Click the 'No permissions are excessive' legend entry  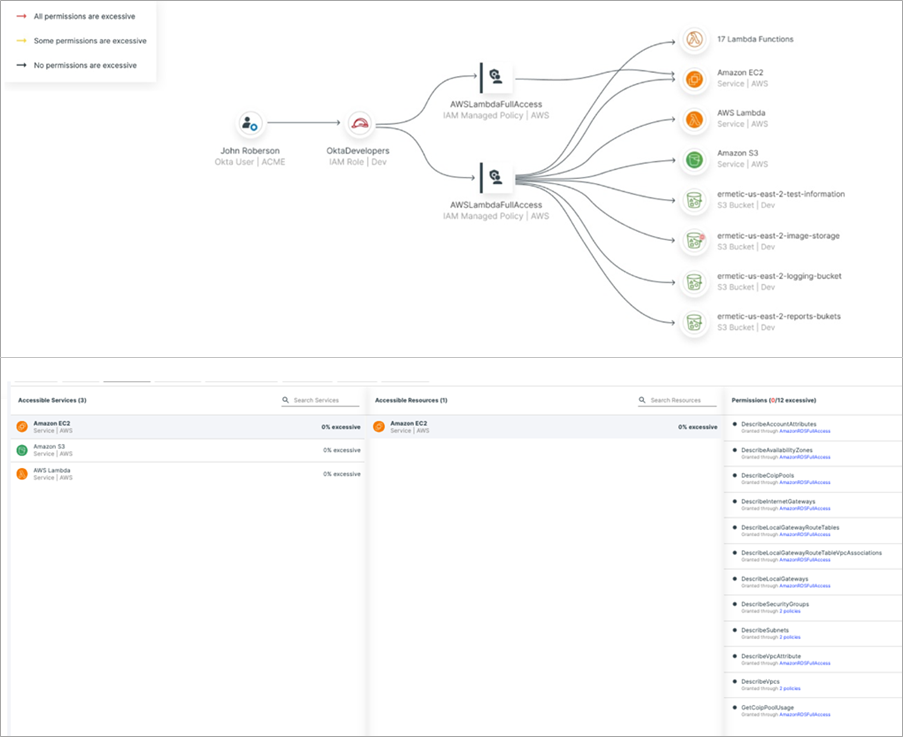pos(77,65)
